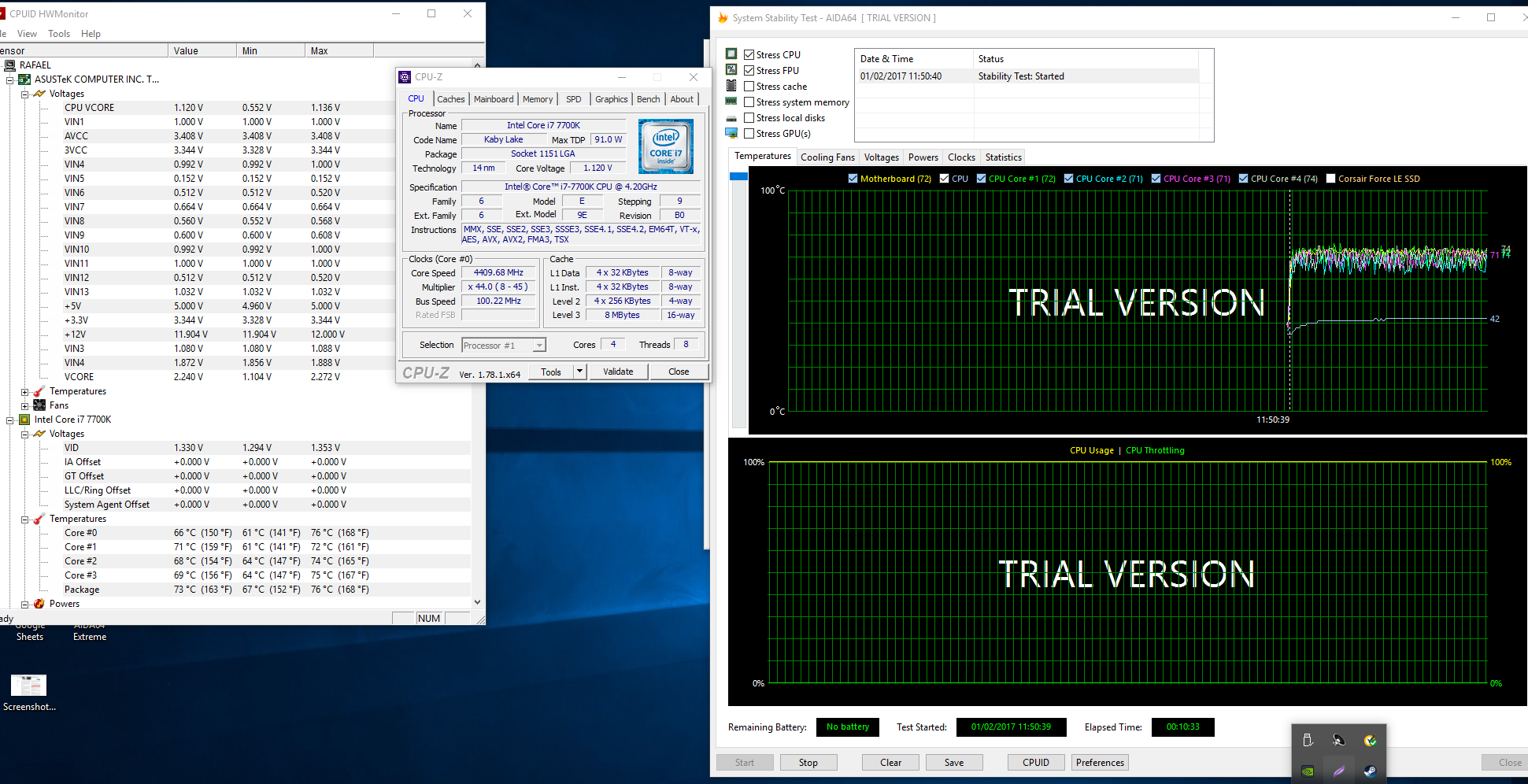Uncheck Stress FPU
The width and height of the screenshot is (1528, 784).
[x=749, y=71]
